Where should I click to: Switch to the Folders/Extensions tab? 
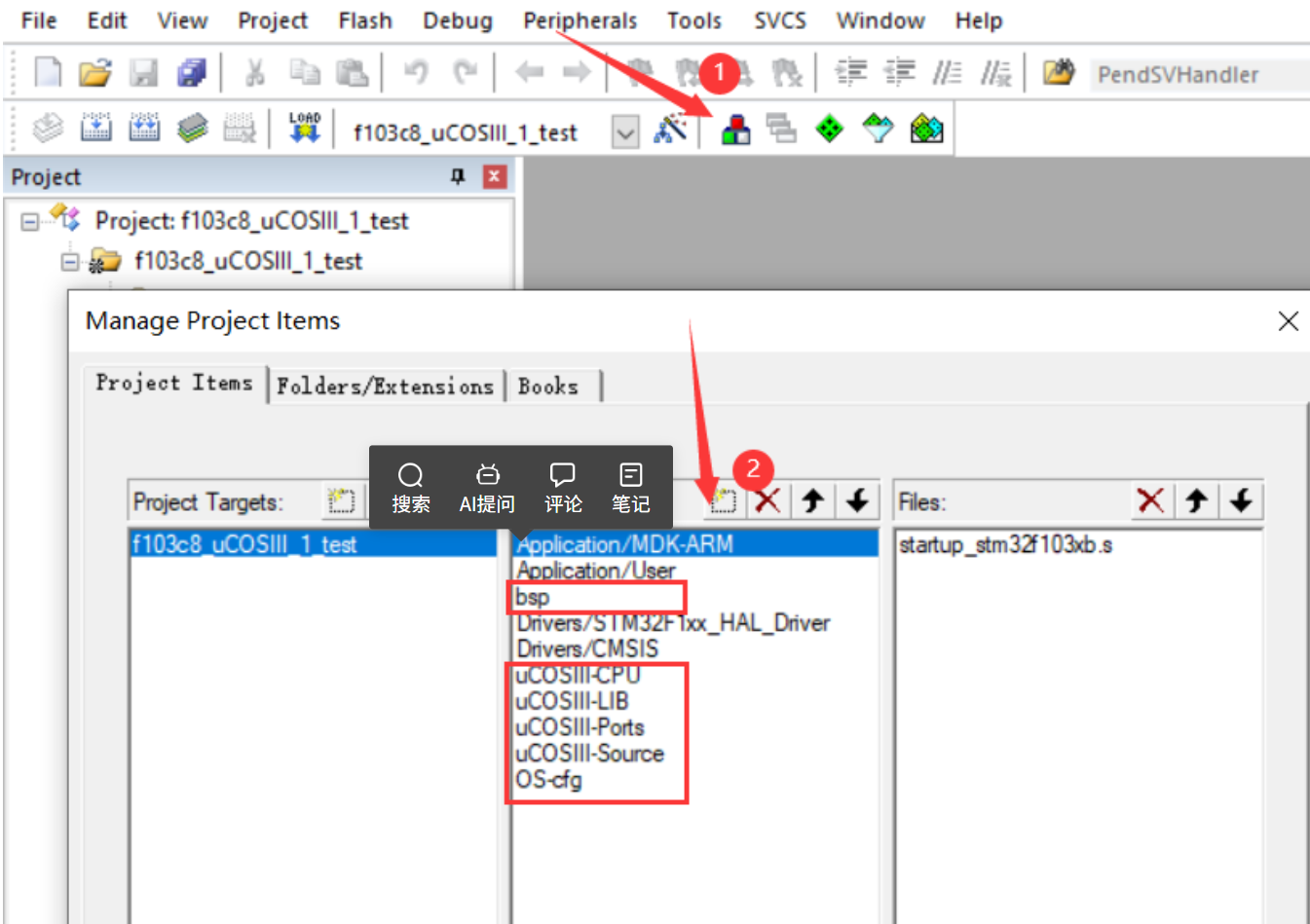[x=385, y=387]
